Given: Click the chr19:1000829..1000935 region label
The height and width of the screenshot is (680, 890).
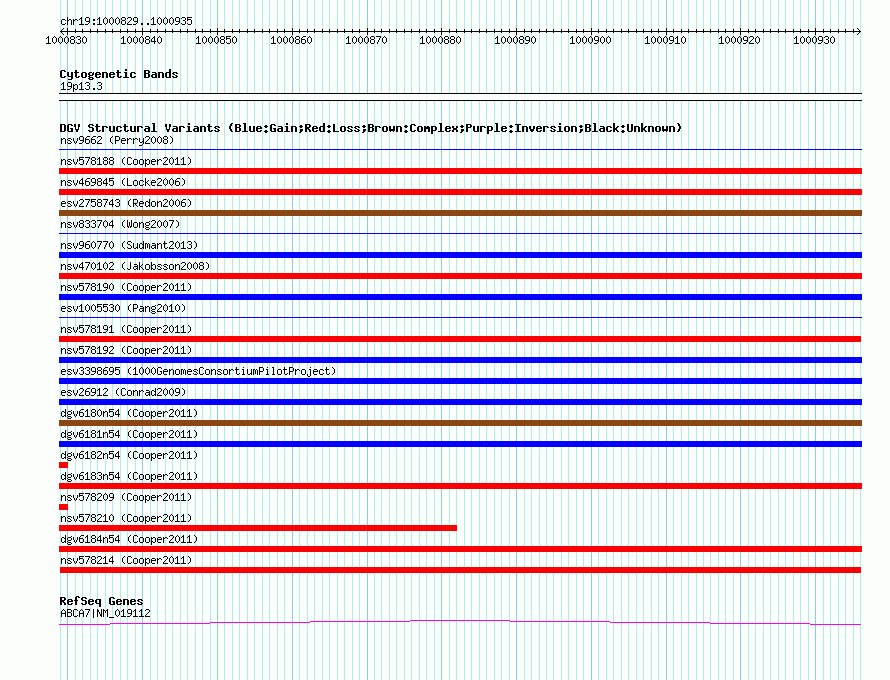Looking at the screenshot, I should pyautogui.click(x=126, y=21).
